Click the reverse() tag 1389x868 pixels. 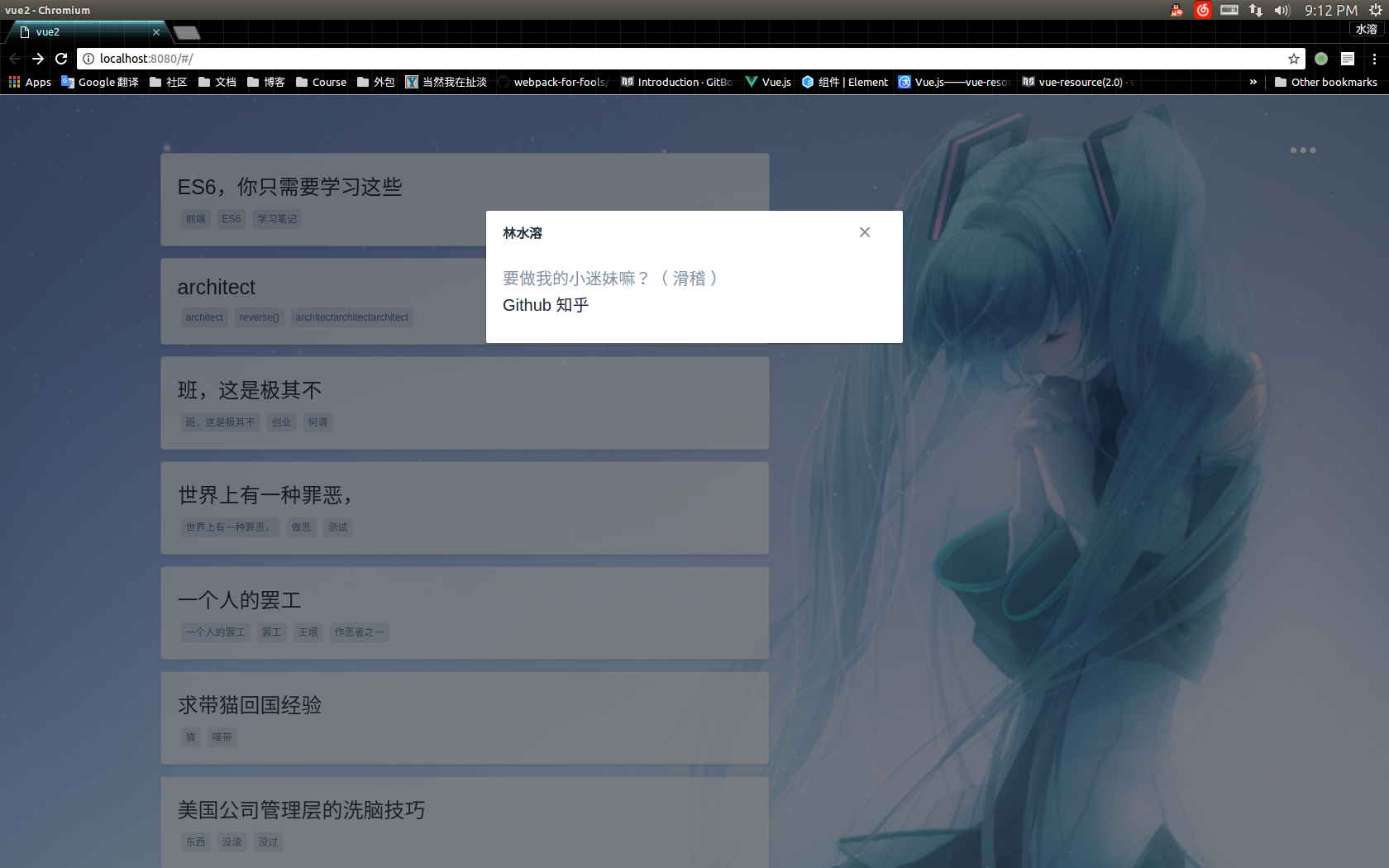click(x=259, y=317)
